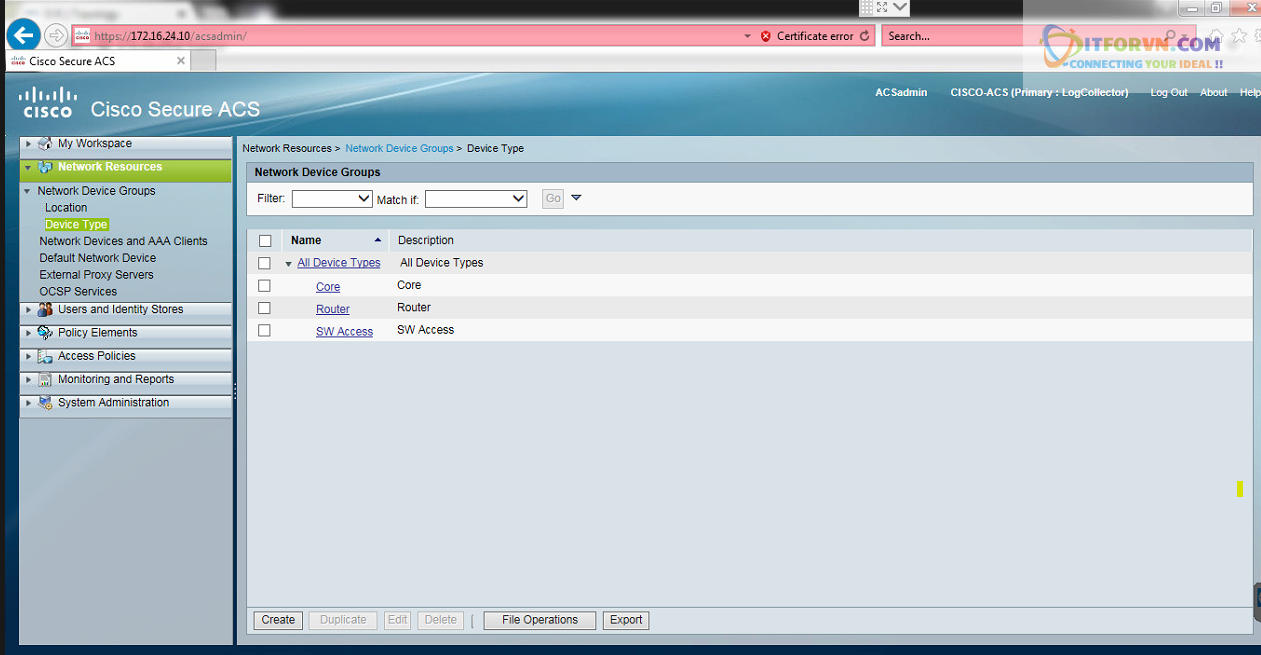Click the Policy Elements icon
1261x655 pixels.
point(45,333)
